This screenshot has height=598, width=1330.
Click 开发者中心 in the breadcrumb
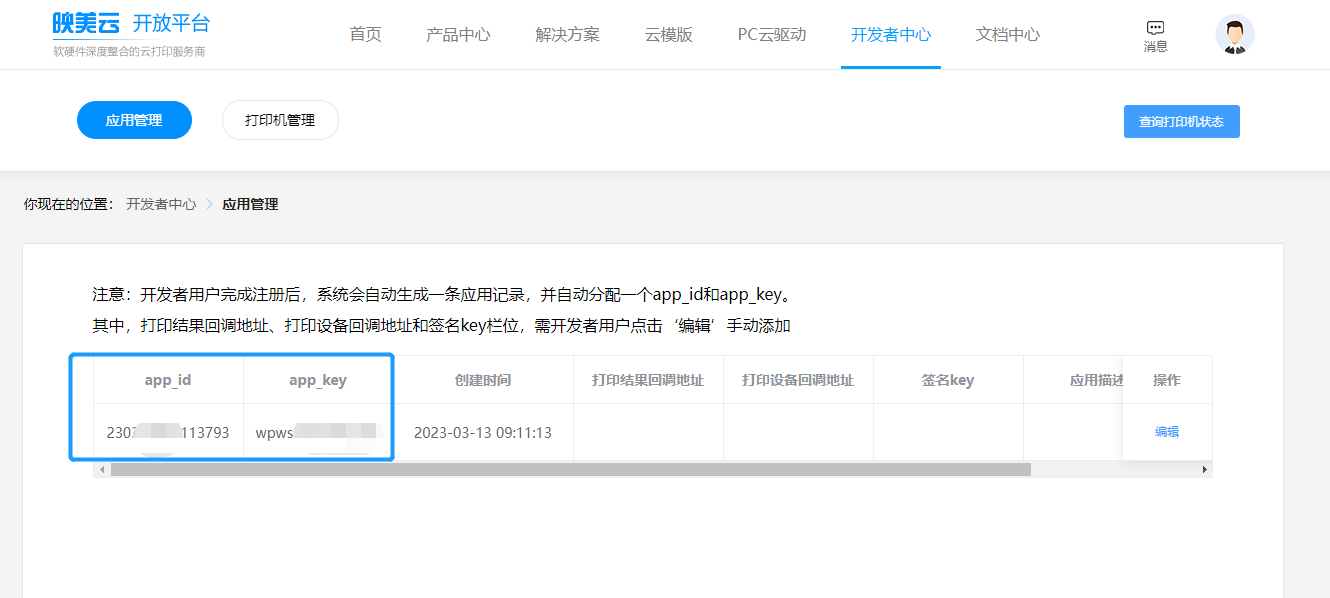pos(161,204)
